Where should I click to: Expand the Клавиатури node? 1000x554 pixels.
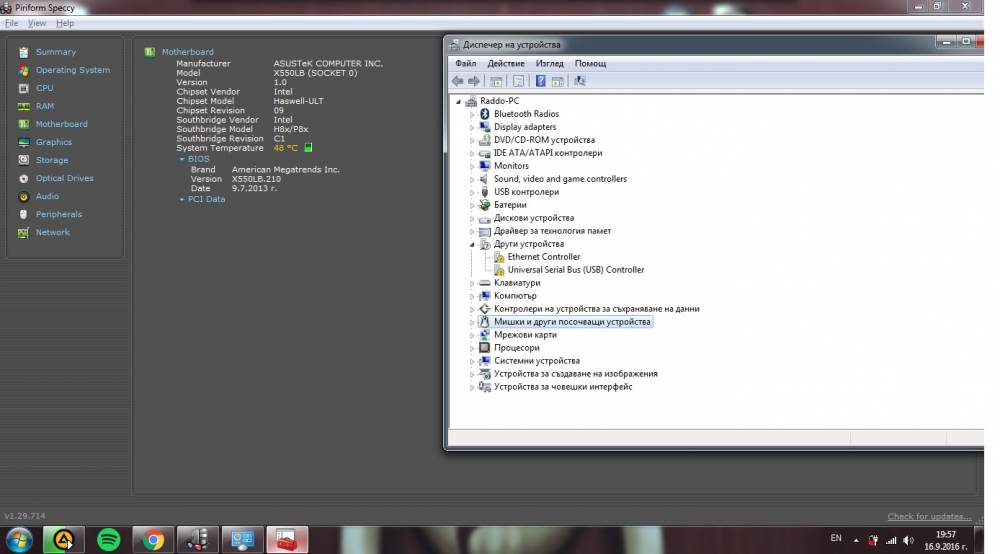(x=472, y=283)
